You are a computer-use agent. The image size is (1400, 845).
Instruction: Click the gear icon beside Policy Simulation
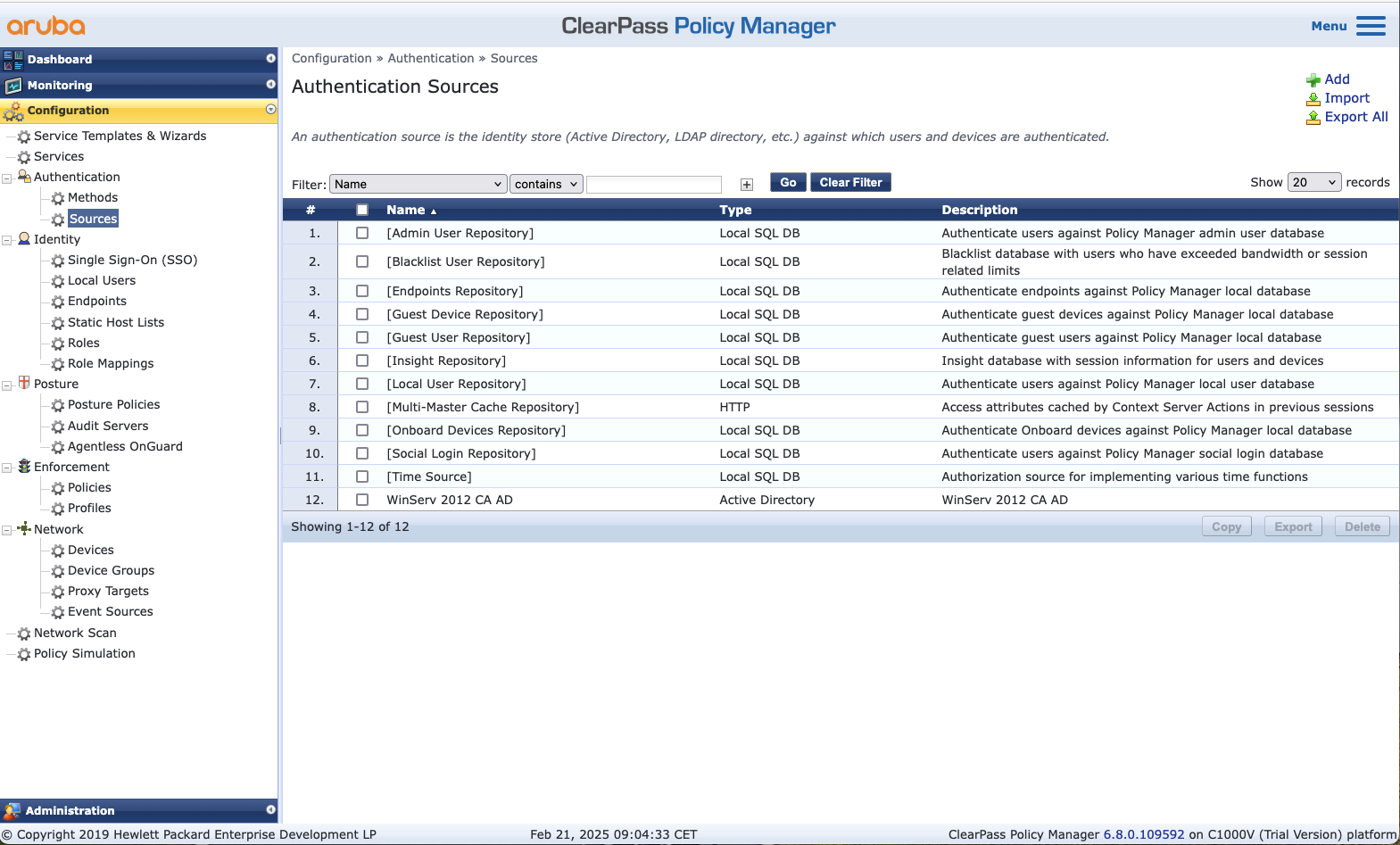(x=24, y=654)
